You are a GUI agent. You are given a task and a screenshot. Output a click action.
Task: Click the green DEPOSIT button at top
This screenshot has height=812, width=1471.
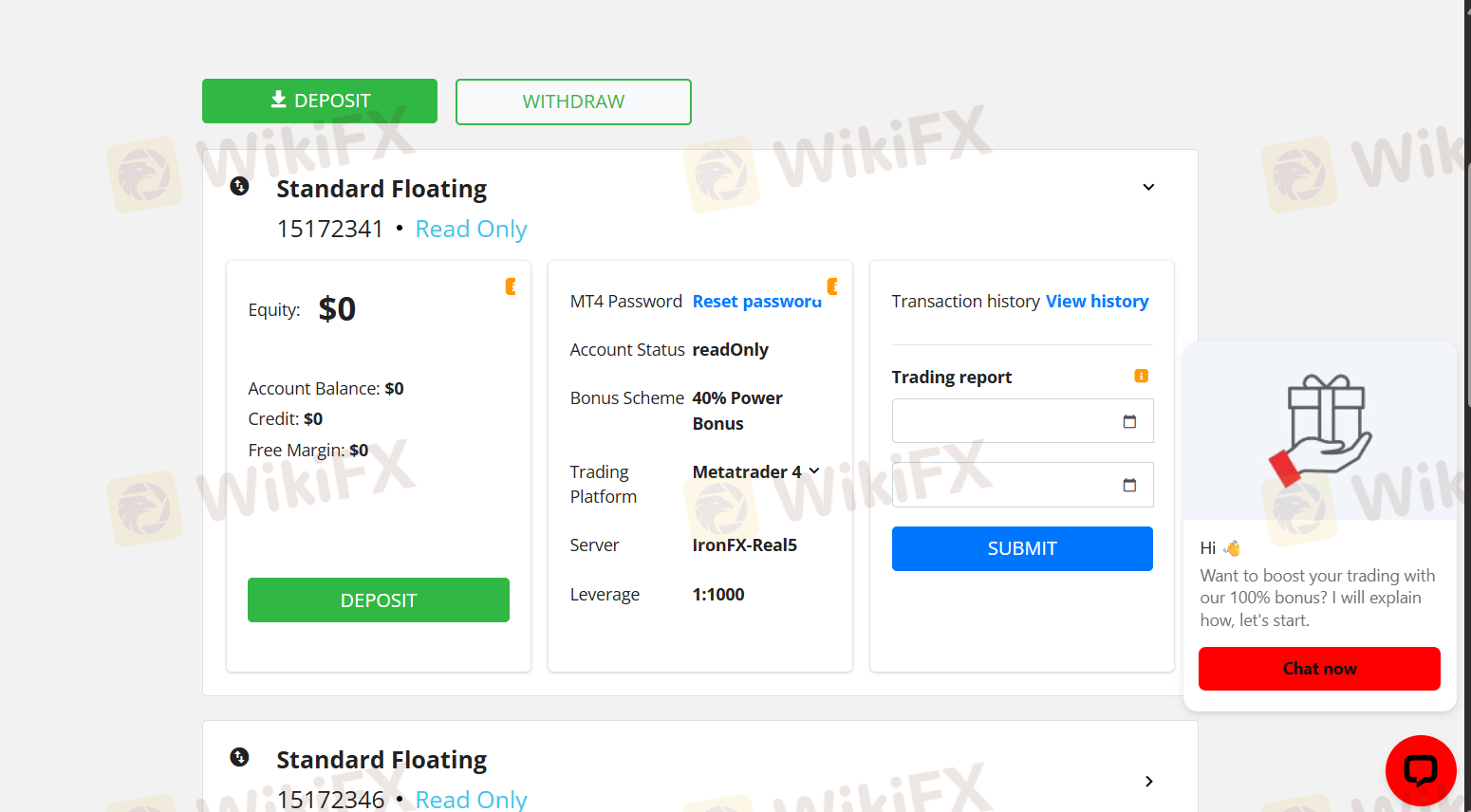pyautogui.click(x=320, y=101)
